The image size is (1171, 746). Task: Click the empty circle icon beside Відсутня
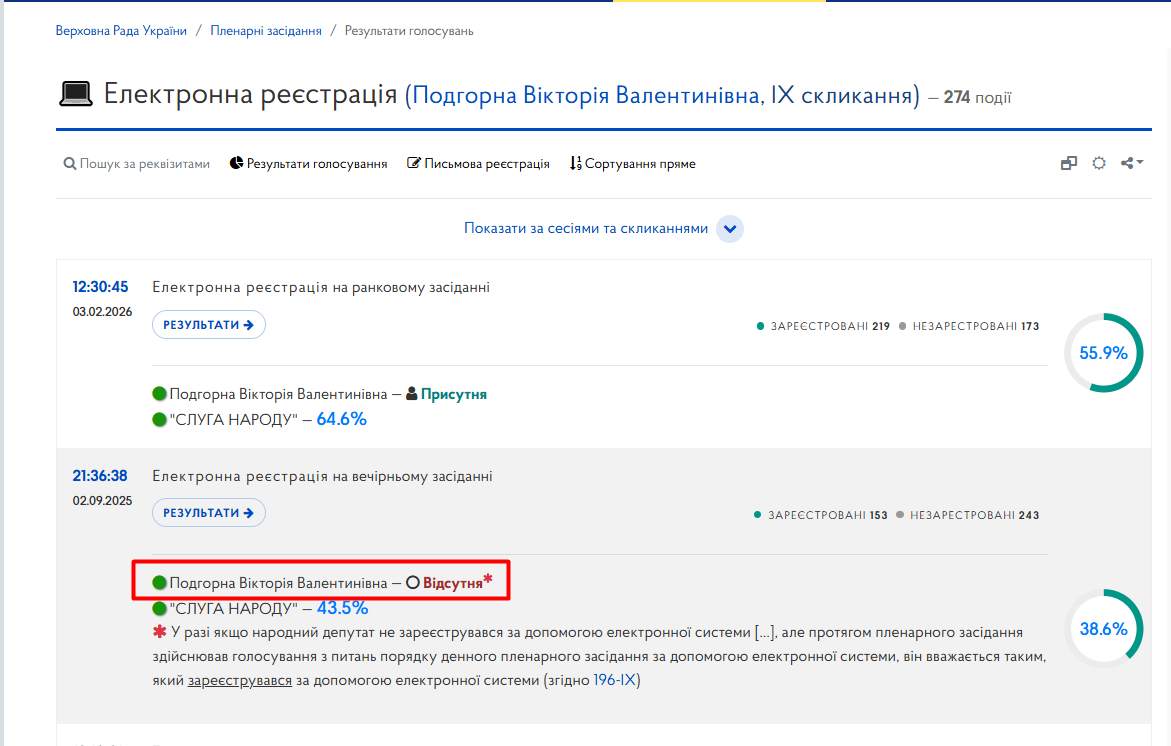click(413, 582)
